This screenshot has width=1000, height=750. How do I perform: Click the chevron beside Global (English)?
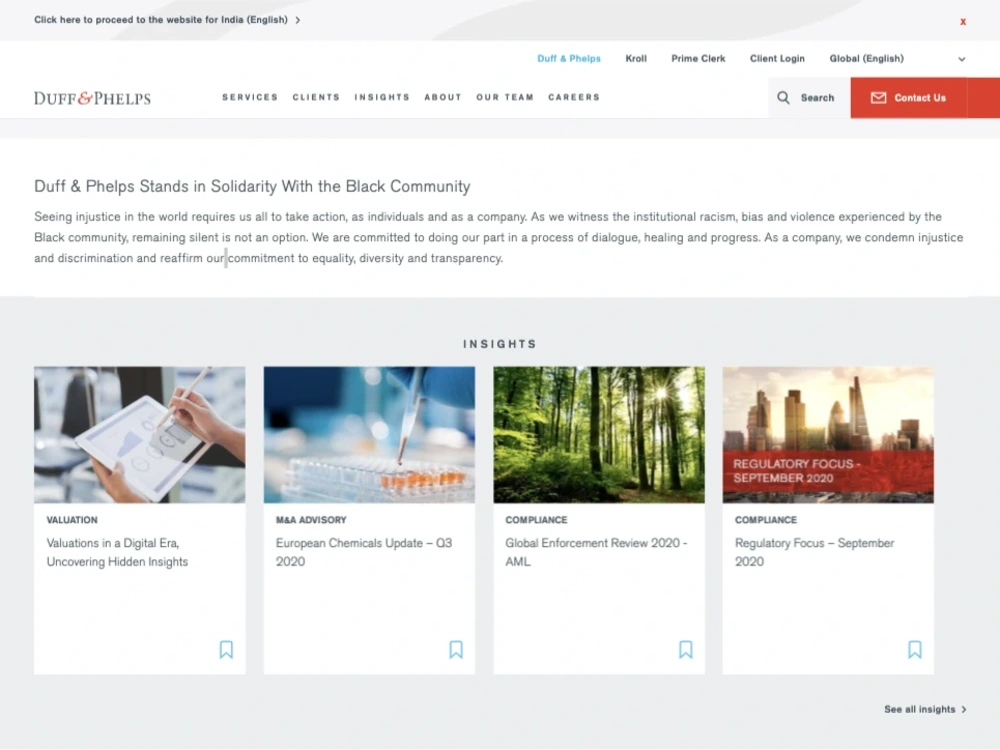[x=962, y=59]
